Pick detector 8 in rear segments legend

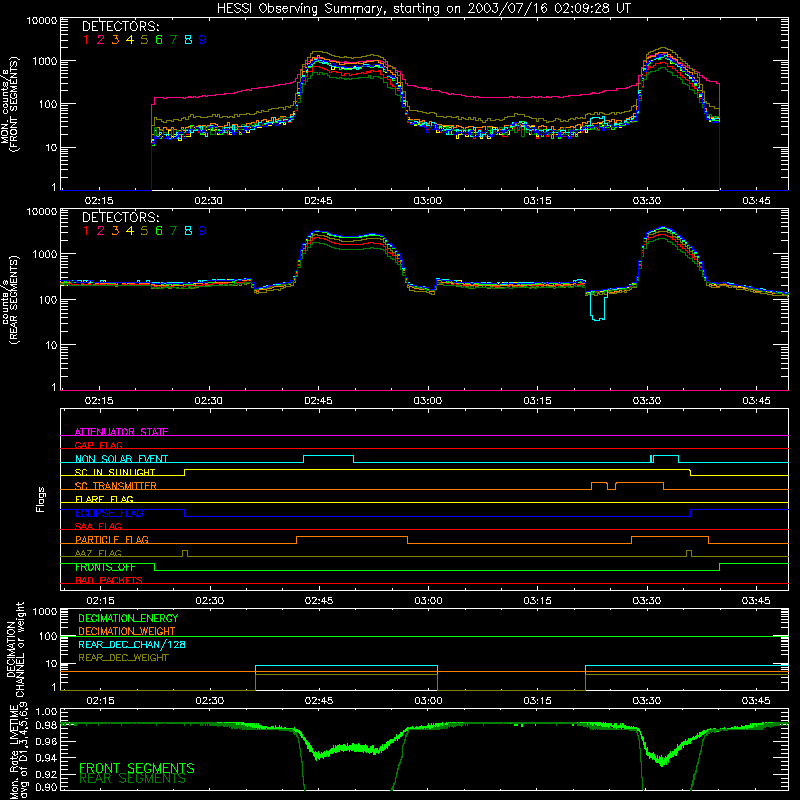pyautogui.click(x=188, y=231)
